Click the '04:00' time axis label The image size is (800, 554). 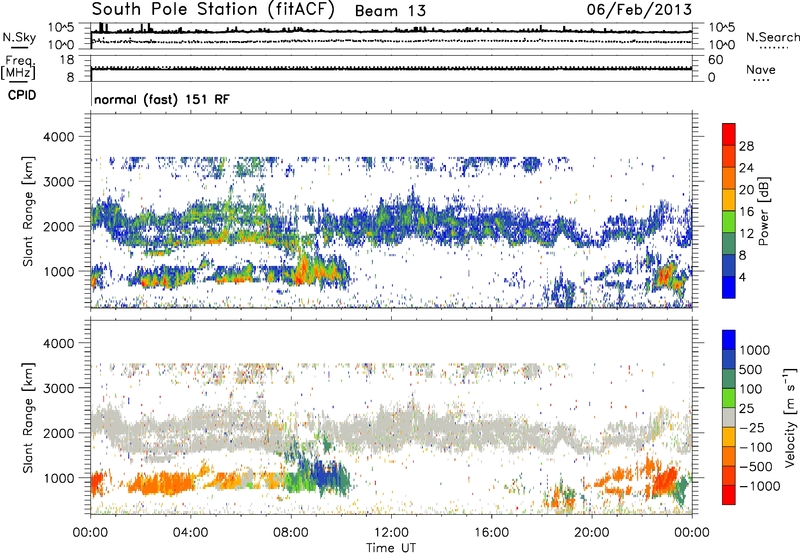click(190, 533)
